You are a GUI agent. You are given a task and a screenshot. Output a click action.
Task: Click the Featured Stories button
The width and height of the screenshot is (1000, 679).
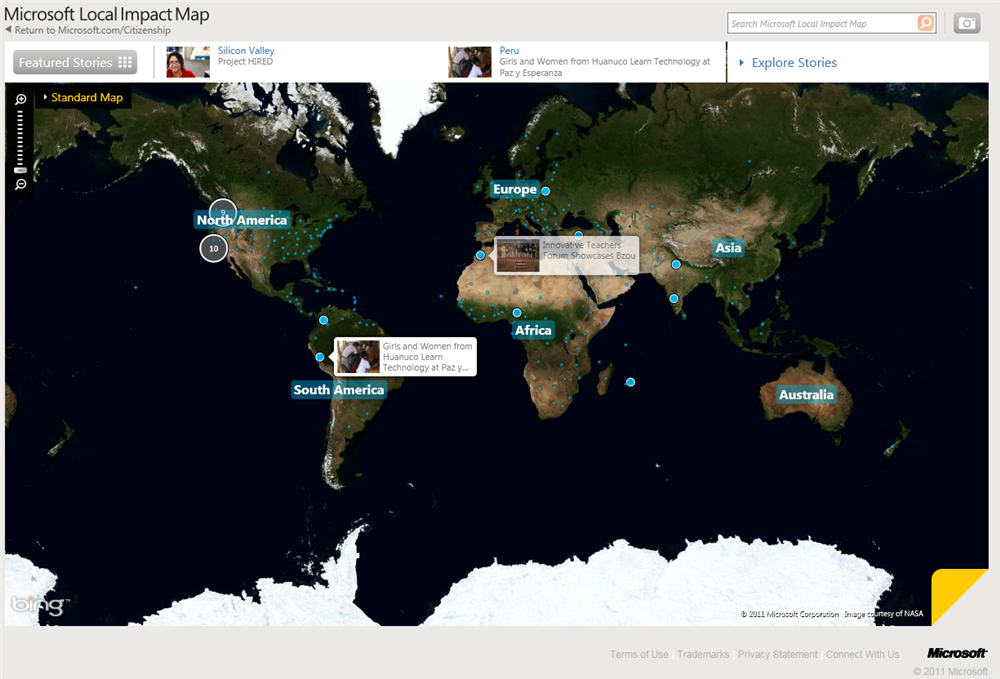point(75,62)
